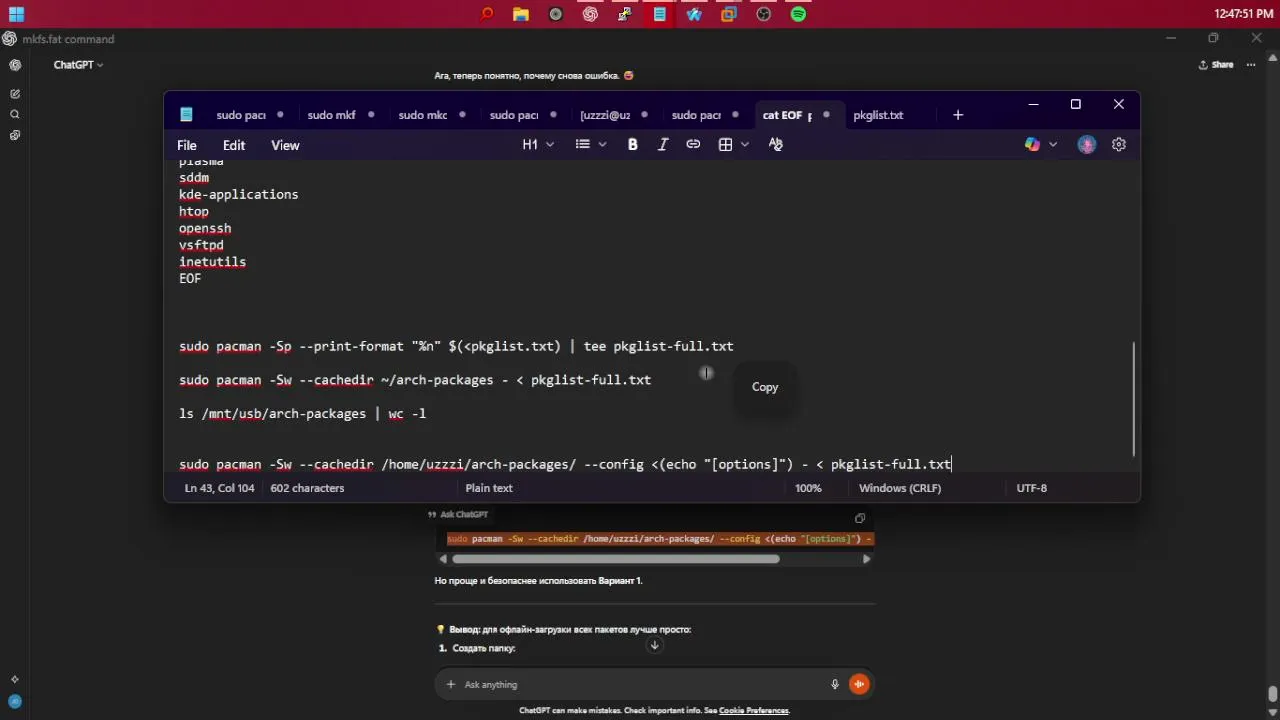Close the [uzzi@uz tab via its dot

(x=644, y=115)
